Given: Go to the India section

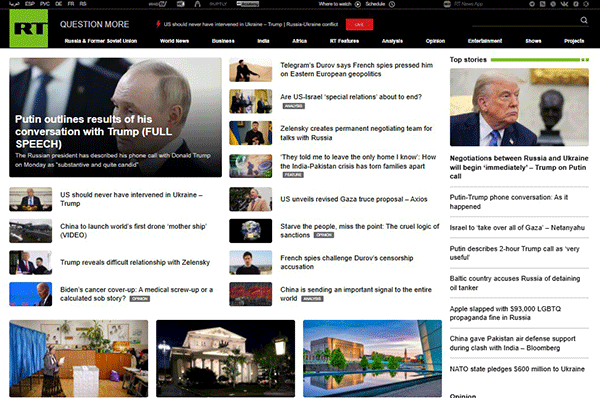Looking at the screenshot, I should 263,41.
